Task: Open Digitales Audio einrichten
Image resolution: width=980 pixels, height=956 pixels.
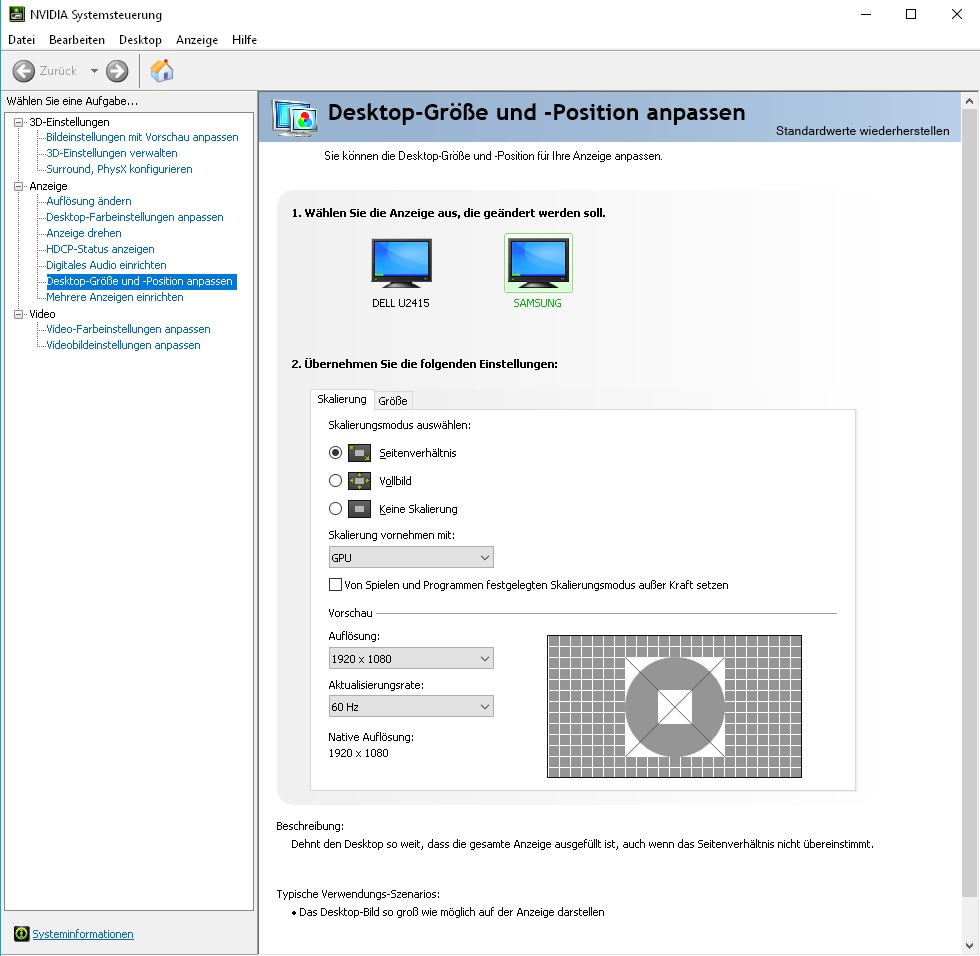Action: [106, 266]
